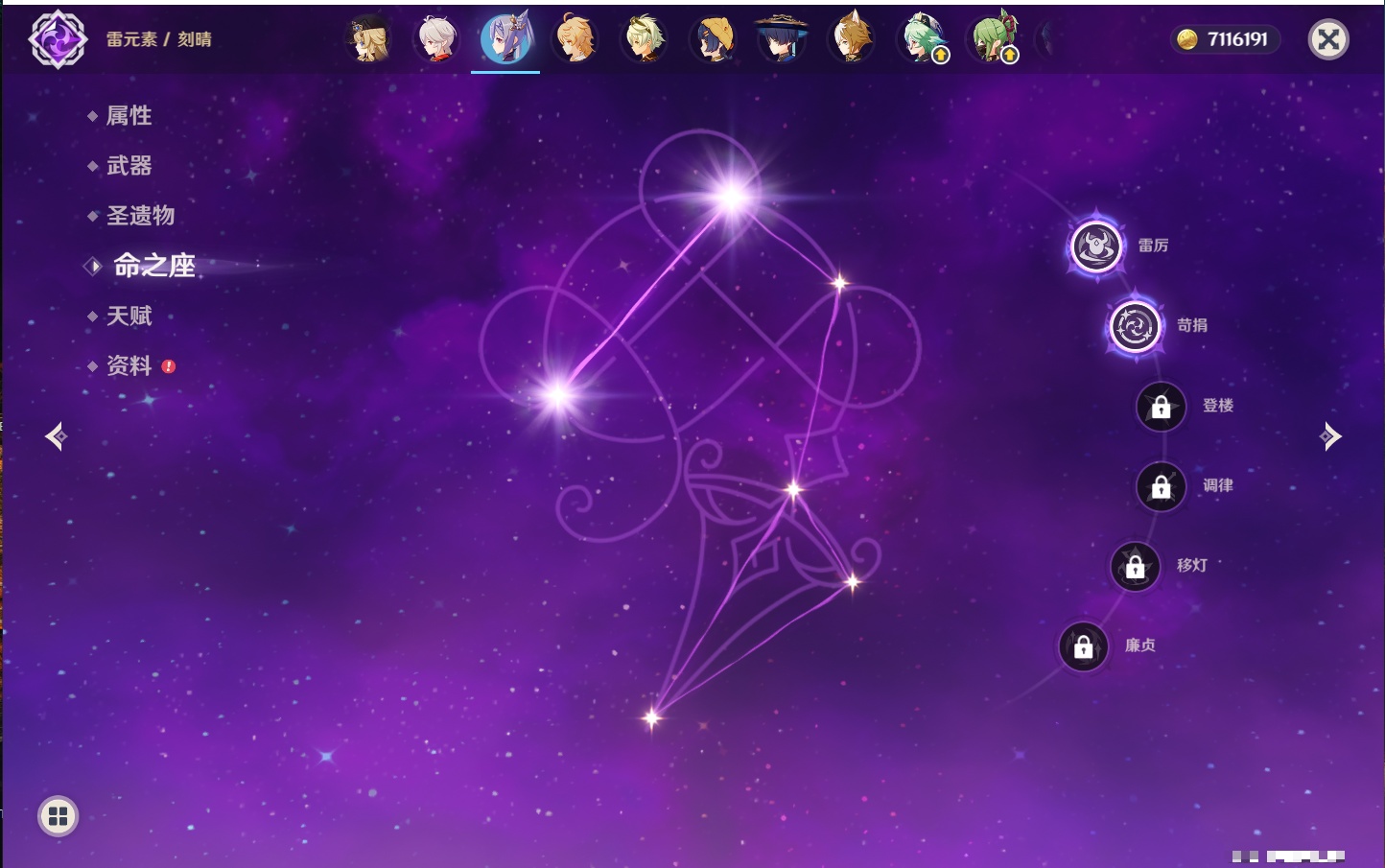Click the locked 调律 constellation node
This screenshot has height=868, width=1385.
pyautogui.click(x=1161, y=486)
